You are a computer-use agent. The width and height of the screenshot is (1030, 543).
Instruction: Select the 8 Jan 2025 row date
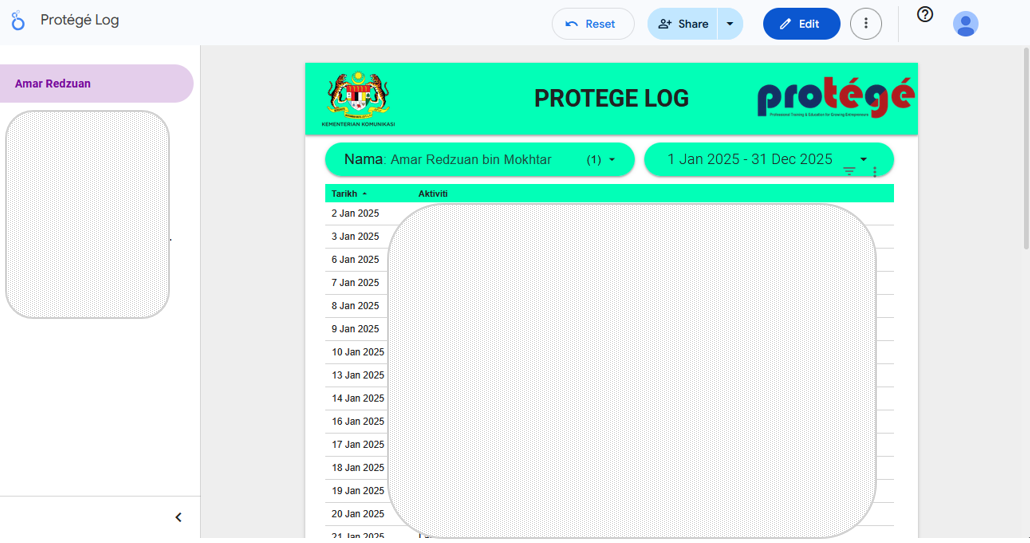coord(355,305)
